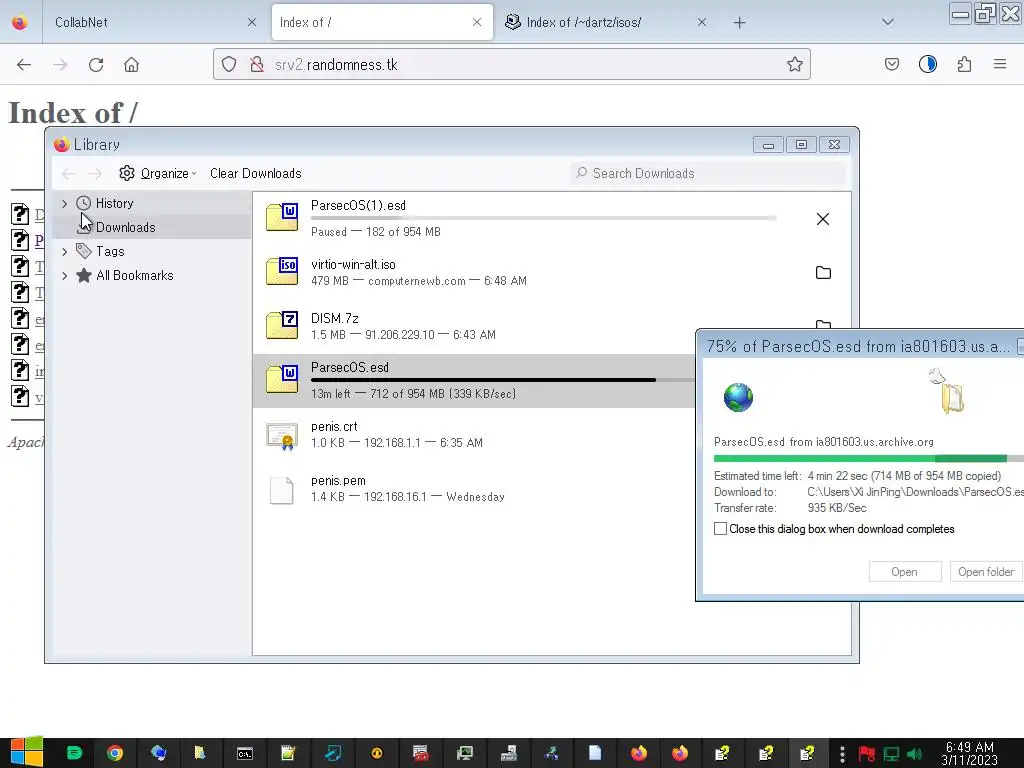1024x768 pixels.
Task: Select Downloads in the Library sidebar
Action: click(x=125, y=227)
